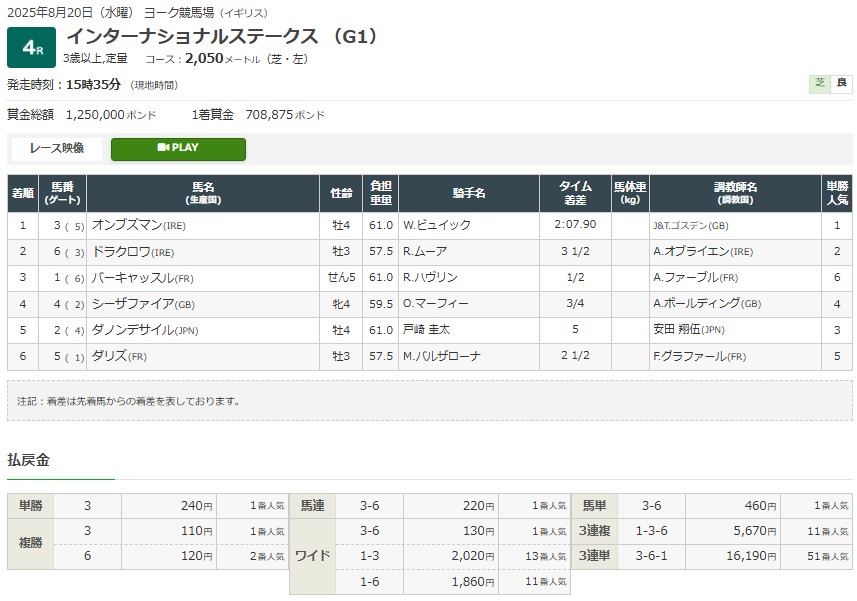Click the 払戻金 section heading
857x601 pixels.
tap(28, 460)
